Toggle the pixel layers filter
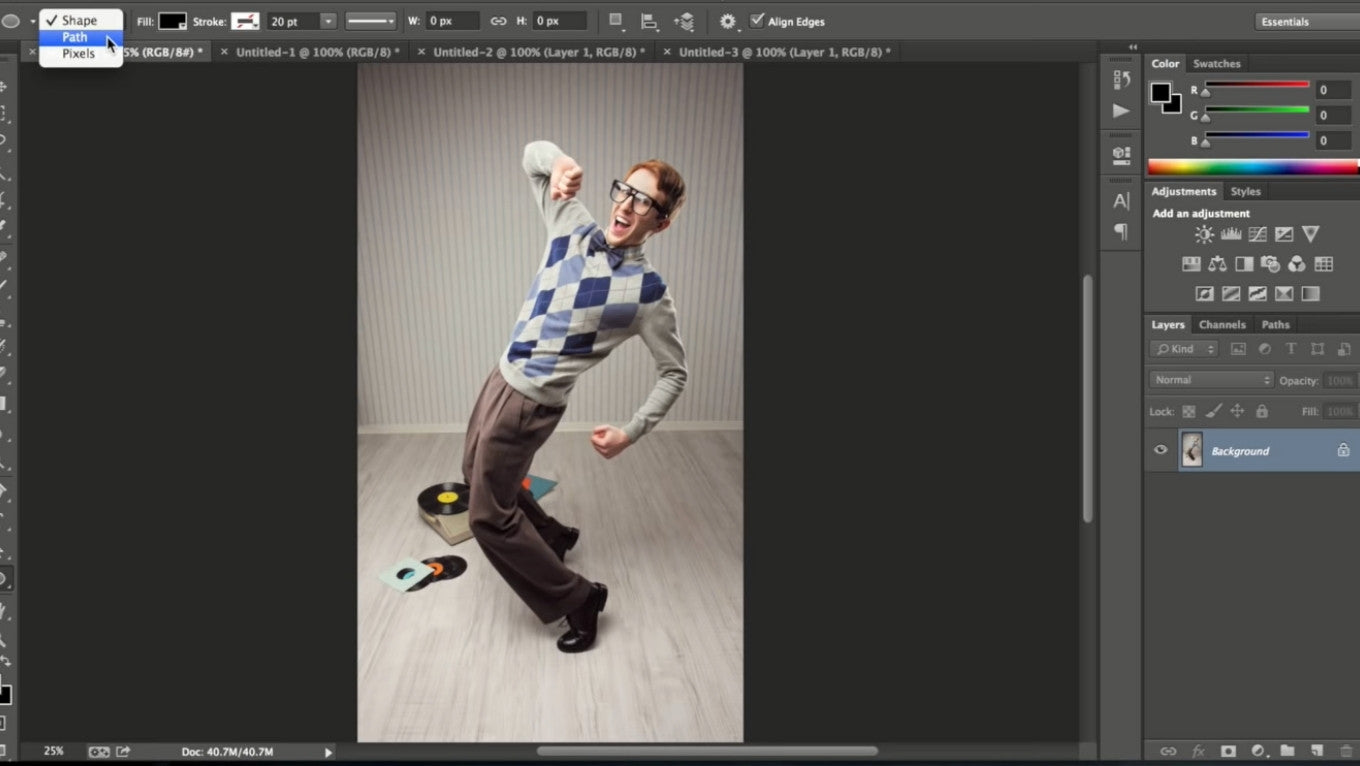Image resolution: width=1360 pixels, height=766 pixels. click(1238, 349)
